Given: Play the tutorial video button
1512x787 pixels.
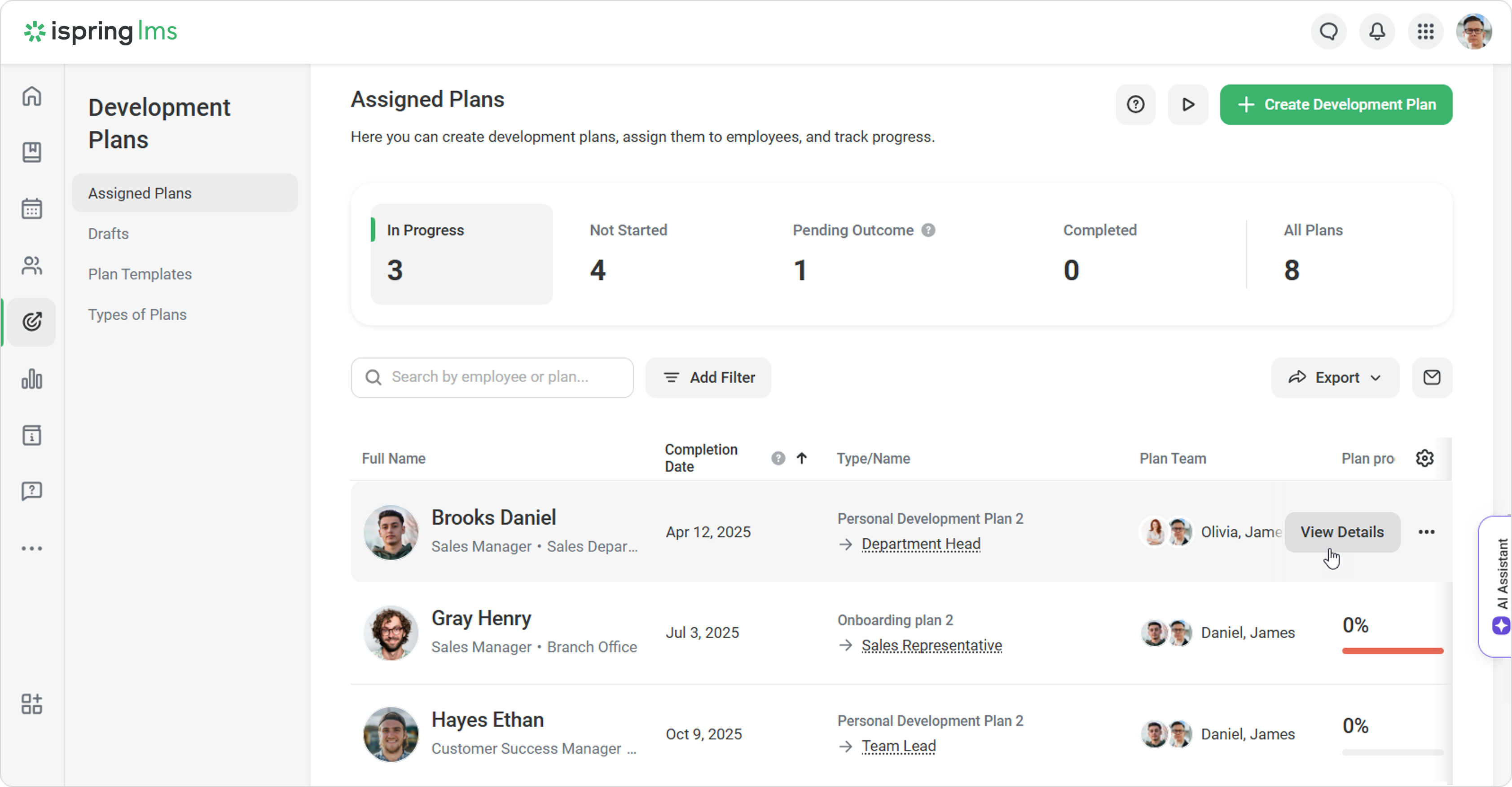Looking at the screenshot, I should click(1187, 105).
